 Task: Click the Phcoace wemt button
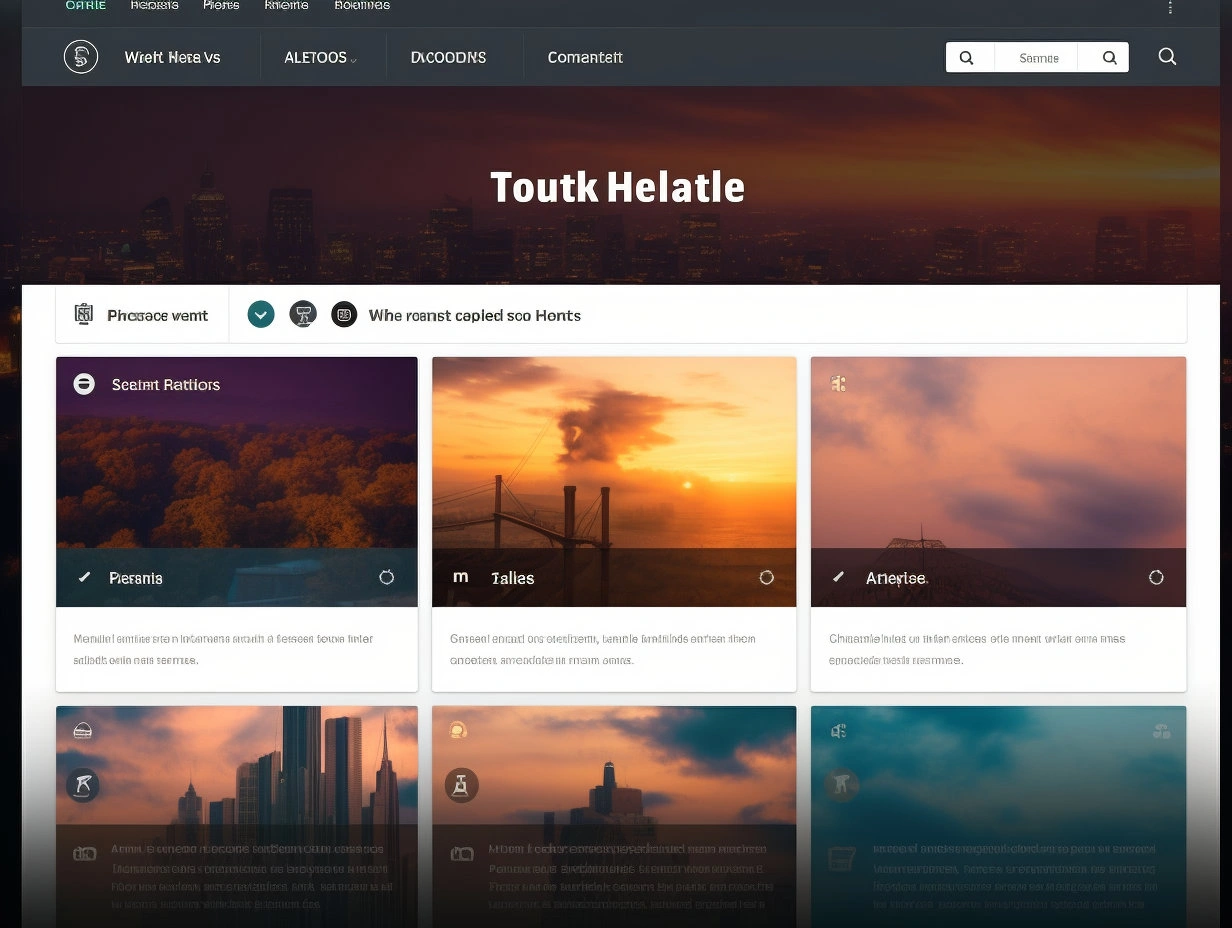pyautogui.click(x=157, y=316)
